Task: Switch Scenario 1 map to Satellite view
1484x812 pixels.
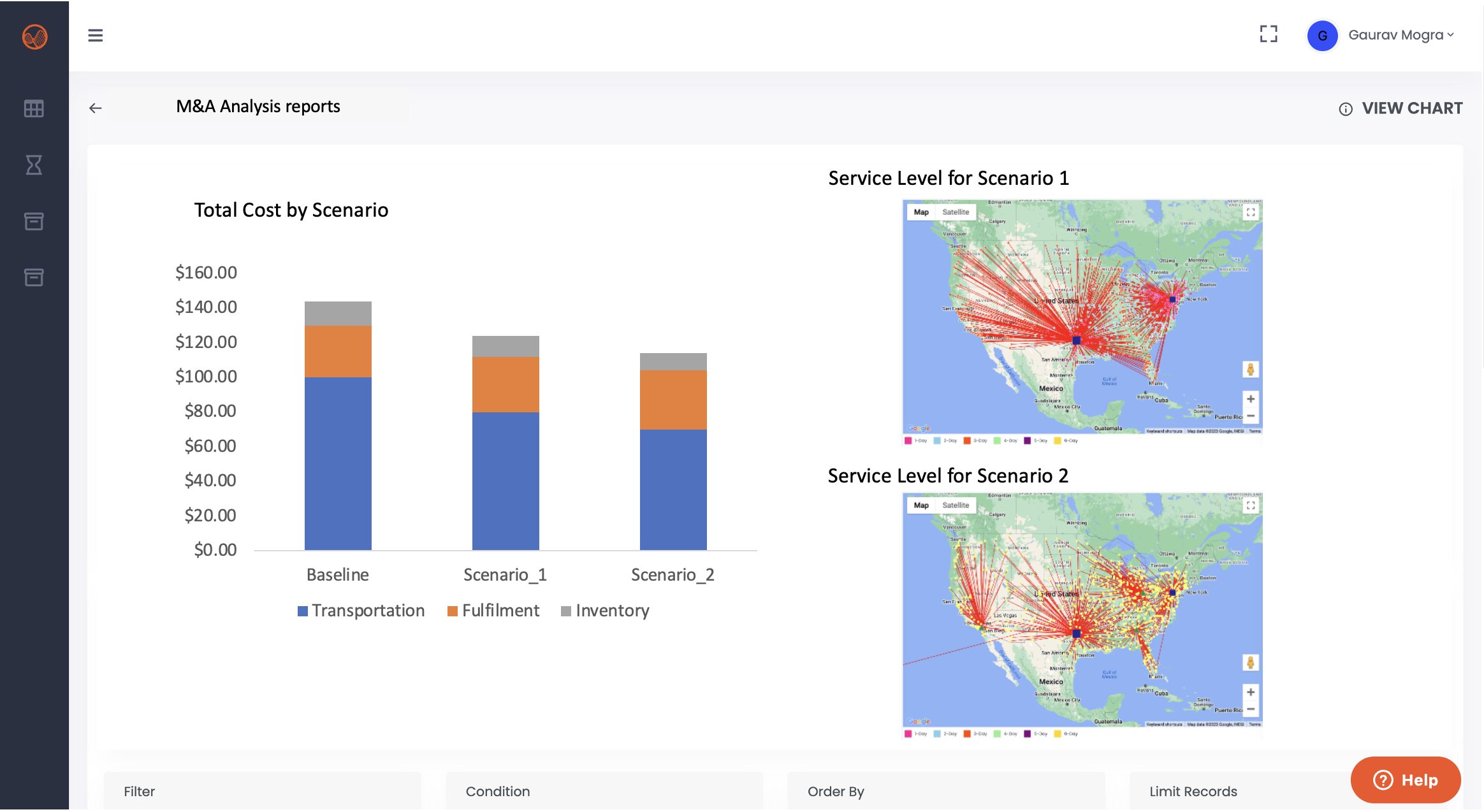Action: (955, 212)
